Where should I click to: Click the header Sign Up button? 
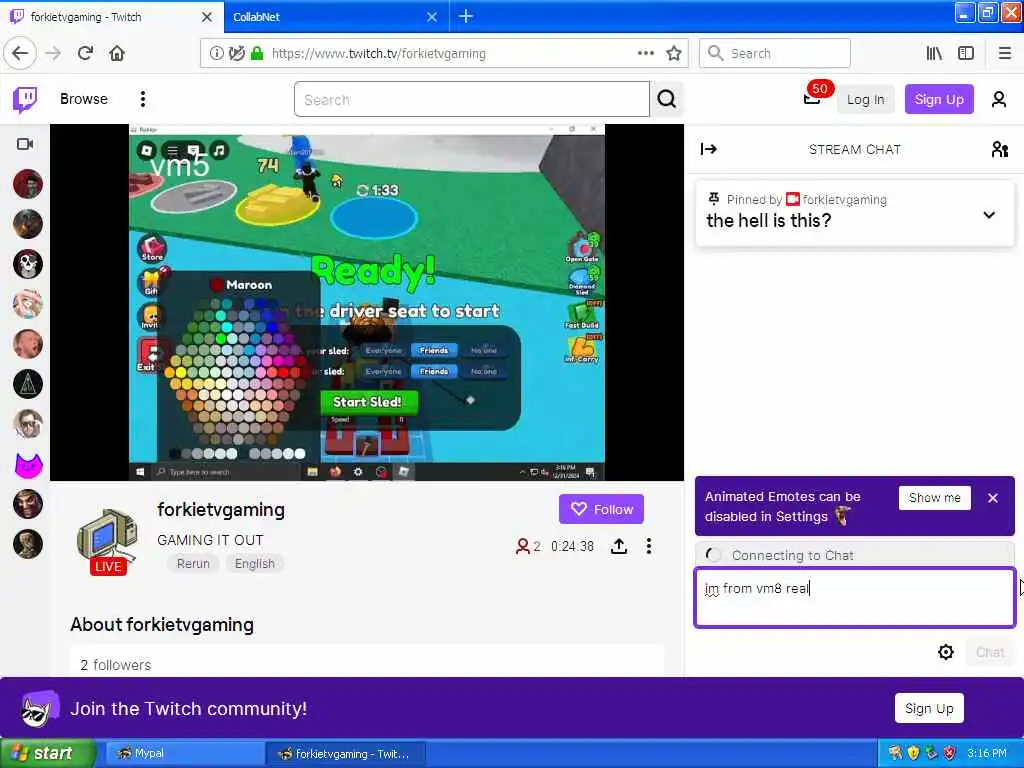pos(938,99)
